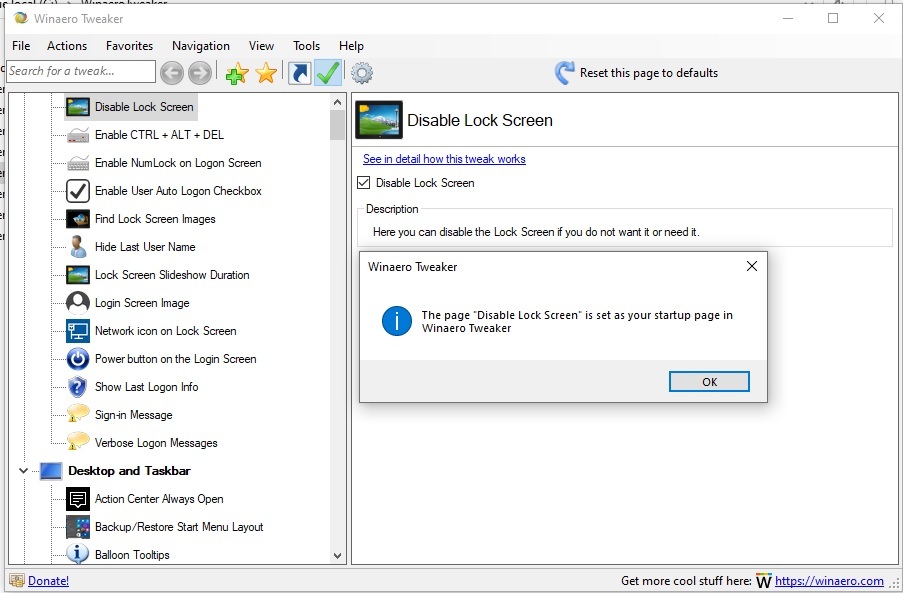Open the yellow star favorites icon
Screen dimensions: 903x593
pyautogui.click(x=266, y=73)
